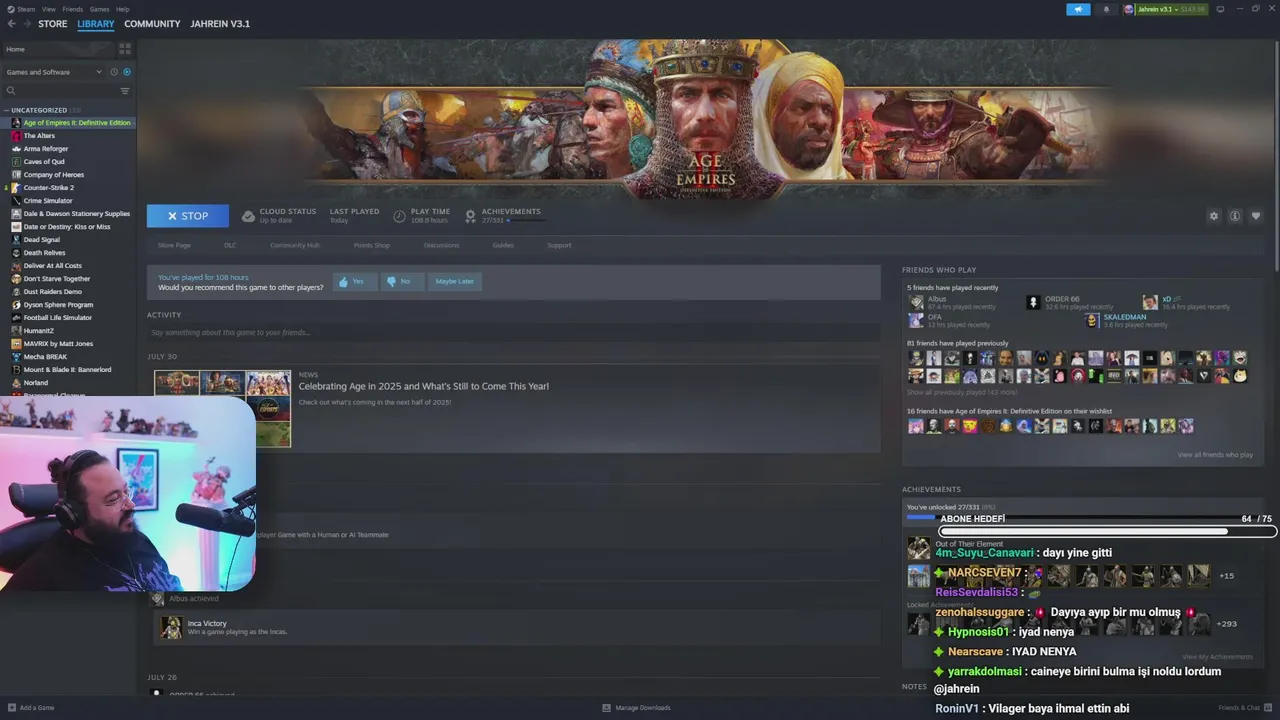1280x720 pixels.
Task: Click SKALEDMAN friend avatar
Action: coord(1092,320)
